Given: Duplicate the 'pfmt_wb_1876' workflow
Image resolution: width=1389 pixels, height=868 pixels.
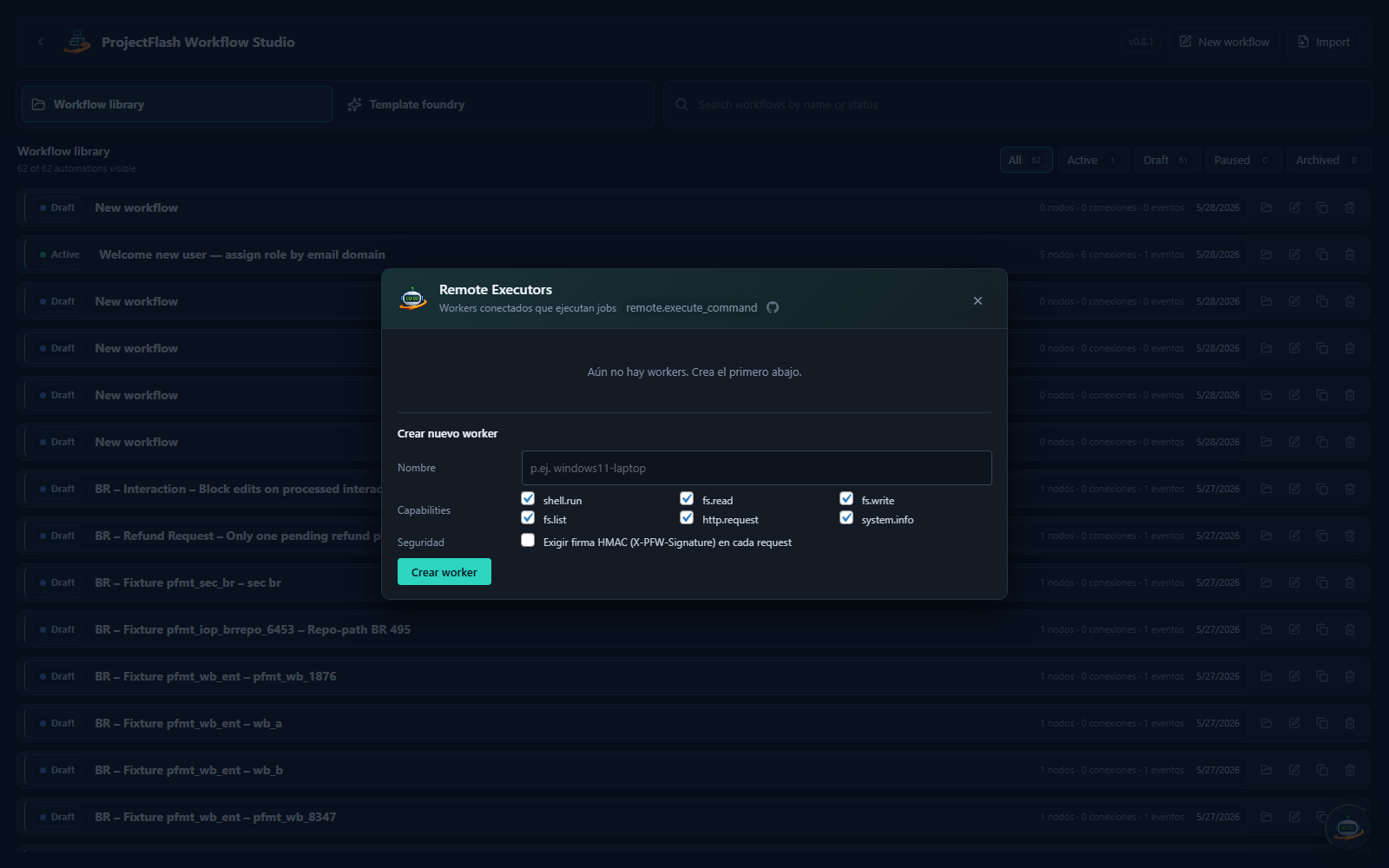Looking at the screenshot, I should (1322, 676).
